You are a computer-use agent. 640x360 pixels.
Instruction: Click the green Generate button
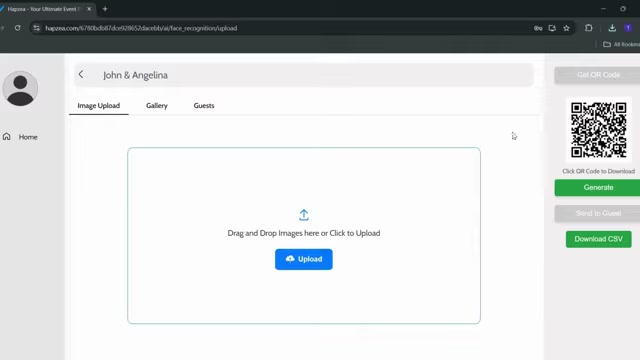[x=598, y=188]
